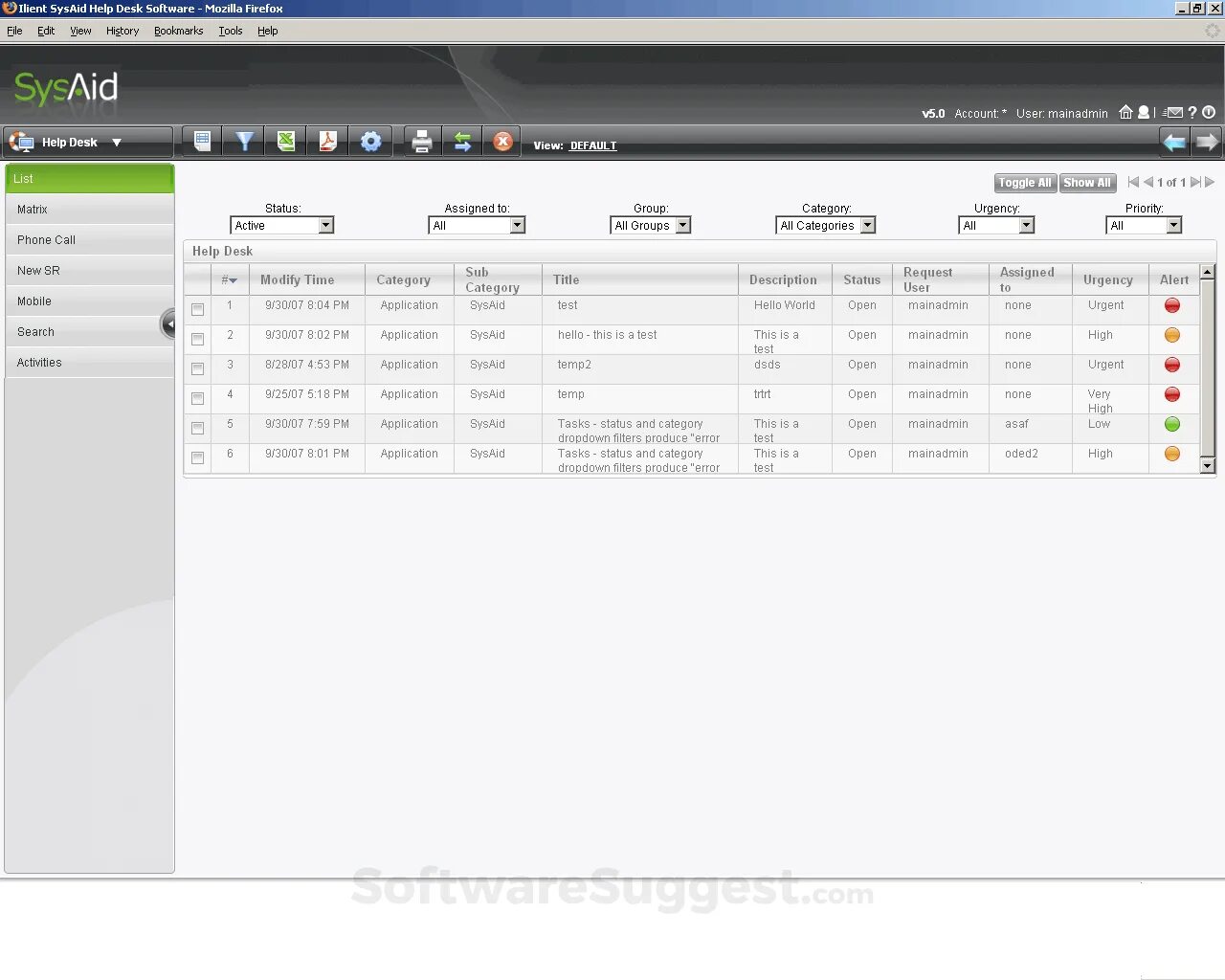The width and height of the screenshot is (1225, 980).
Task: Click the refresh green arrows icon
Action: pyautogui.click(x=462, y=142)
